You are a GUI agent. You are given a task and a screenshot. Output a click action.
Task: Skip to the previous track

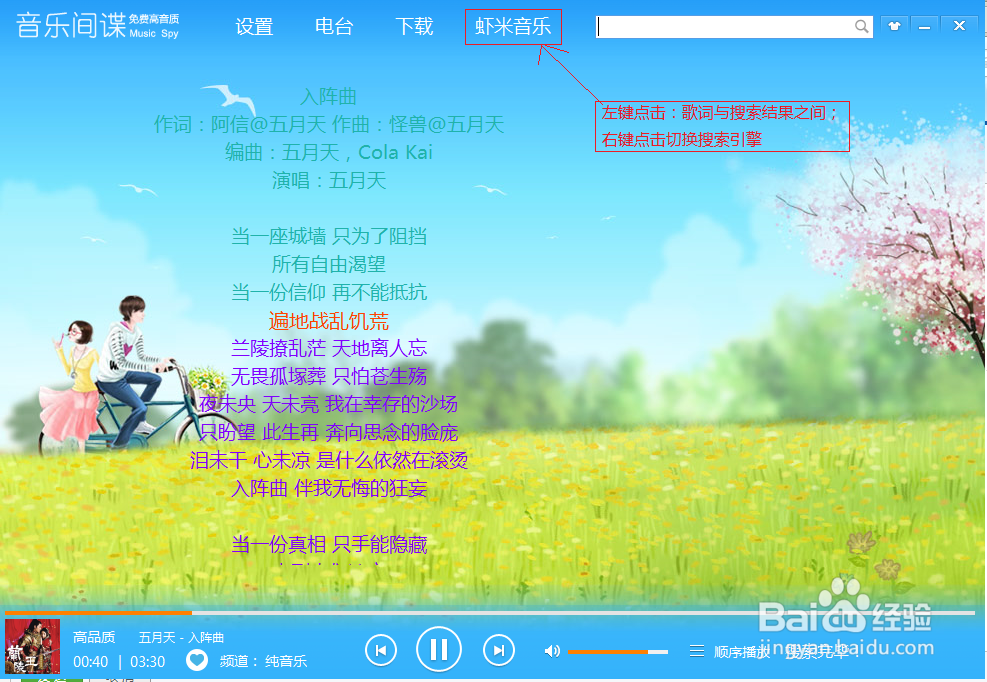pos(381,649)
